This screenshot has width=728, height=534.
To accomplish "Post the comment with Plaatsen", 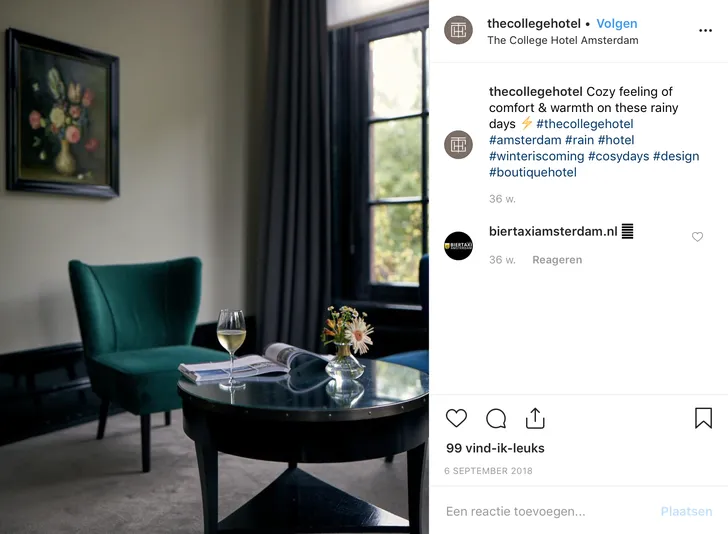I will coord(686,511).
